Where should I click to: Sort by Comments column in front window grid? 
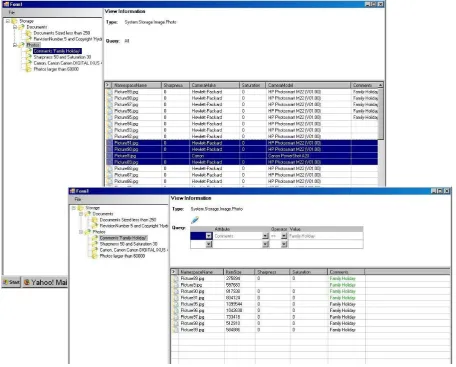[x=346, y=272]
